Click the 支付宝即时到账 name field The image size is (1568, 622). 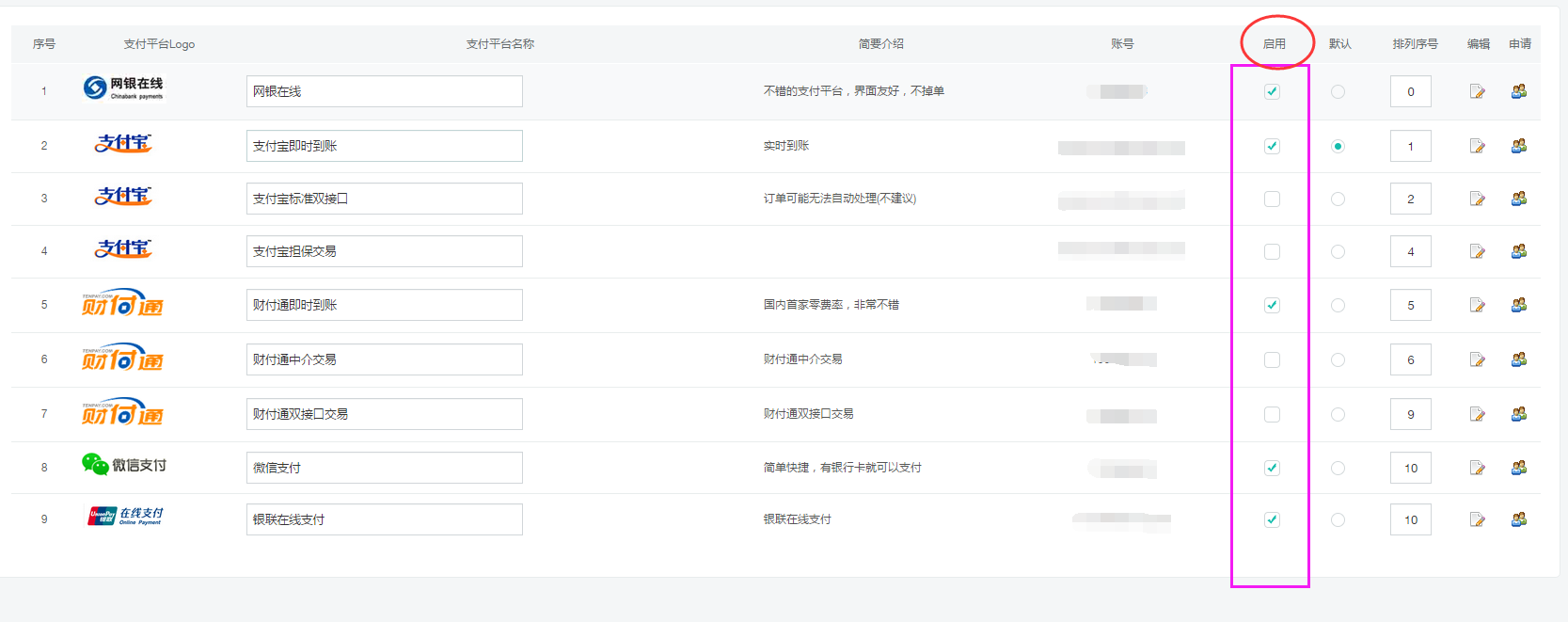pos(384,146)
